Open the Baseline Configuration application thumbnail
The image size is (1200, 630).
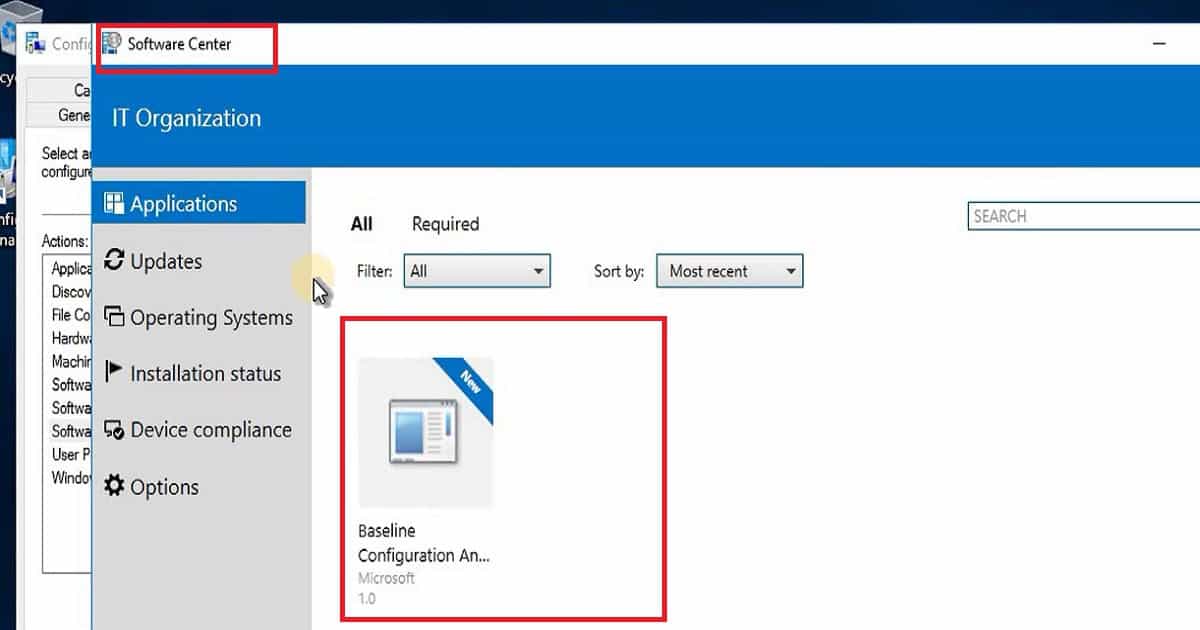[x=425, y=432]
